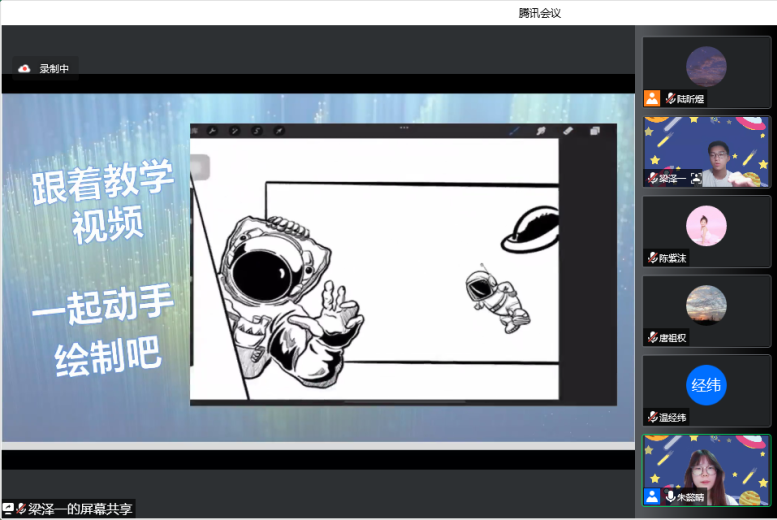Image resolution: width=777 pixels, height=520 pixels.
Task: Click the screen-share icon in bottom-left label
Action: click(8, 509)
